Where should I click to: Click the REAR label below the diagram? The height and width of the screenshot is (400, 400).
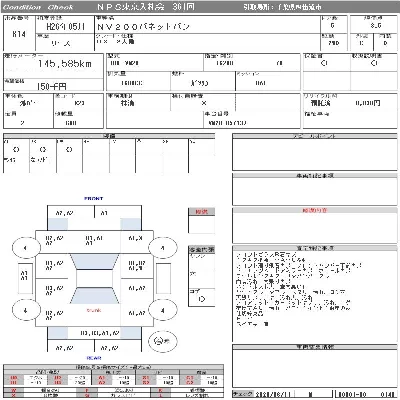tap(94, 358)
